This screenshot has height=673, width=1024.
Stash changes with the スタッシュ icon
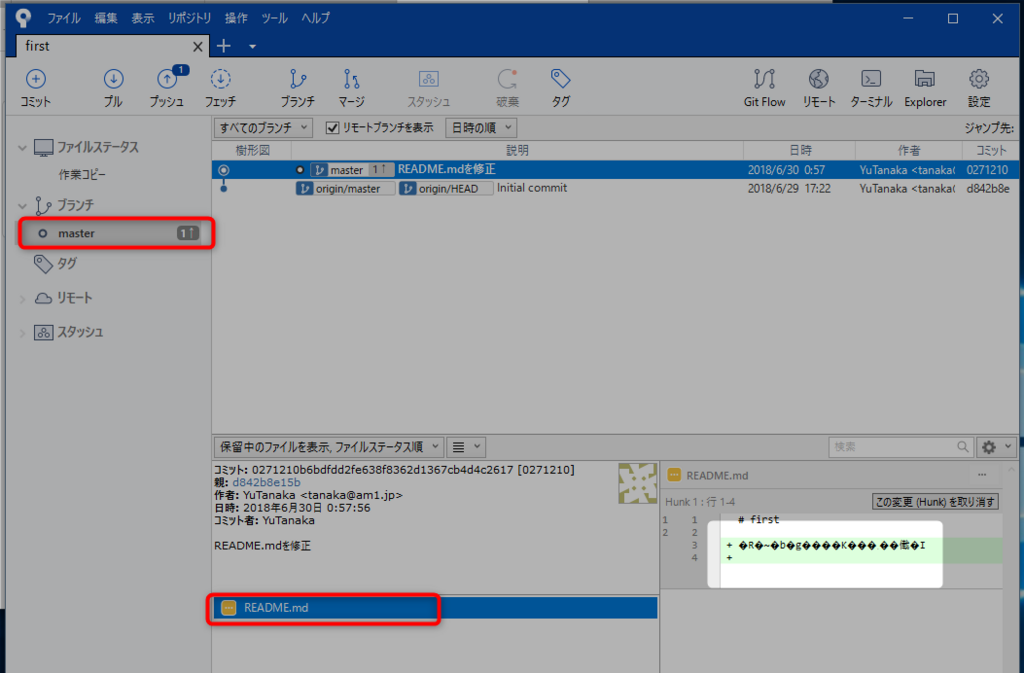[428, 88]
